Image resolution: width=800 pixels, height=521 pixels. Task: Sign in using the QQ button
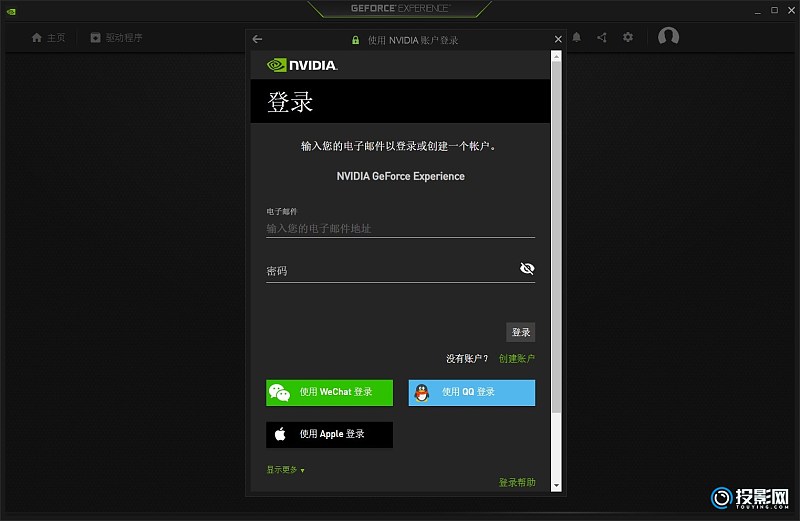(x=471, y=392)
